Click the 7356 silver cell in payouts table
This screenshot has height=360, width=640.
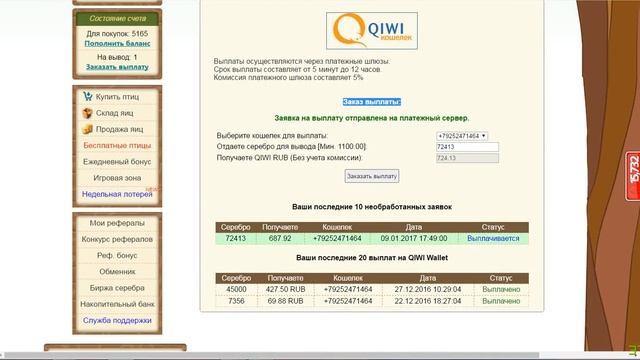click(236, 301)
